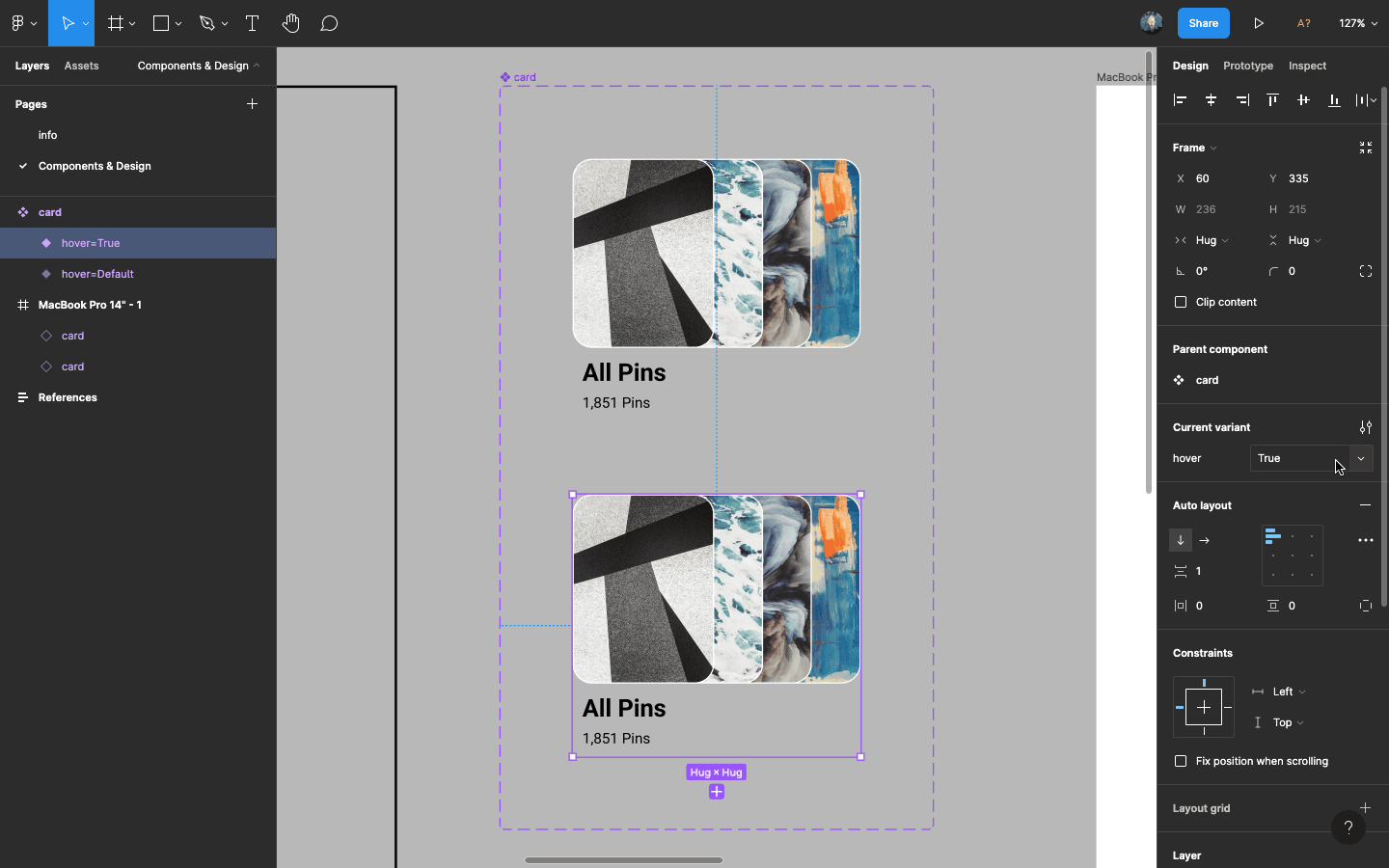
Task: Open variant properties settings icon
Action: (x=1365, y=427)
